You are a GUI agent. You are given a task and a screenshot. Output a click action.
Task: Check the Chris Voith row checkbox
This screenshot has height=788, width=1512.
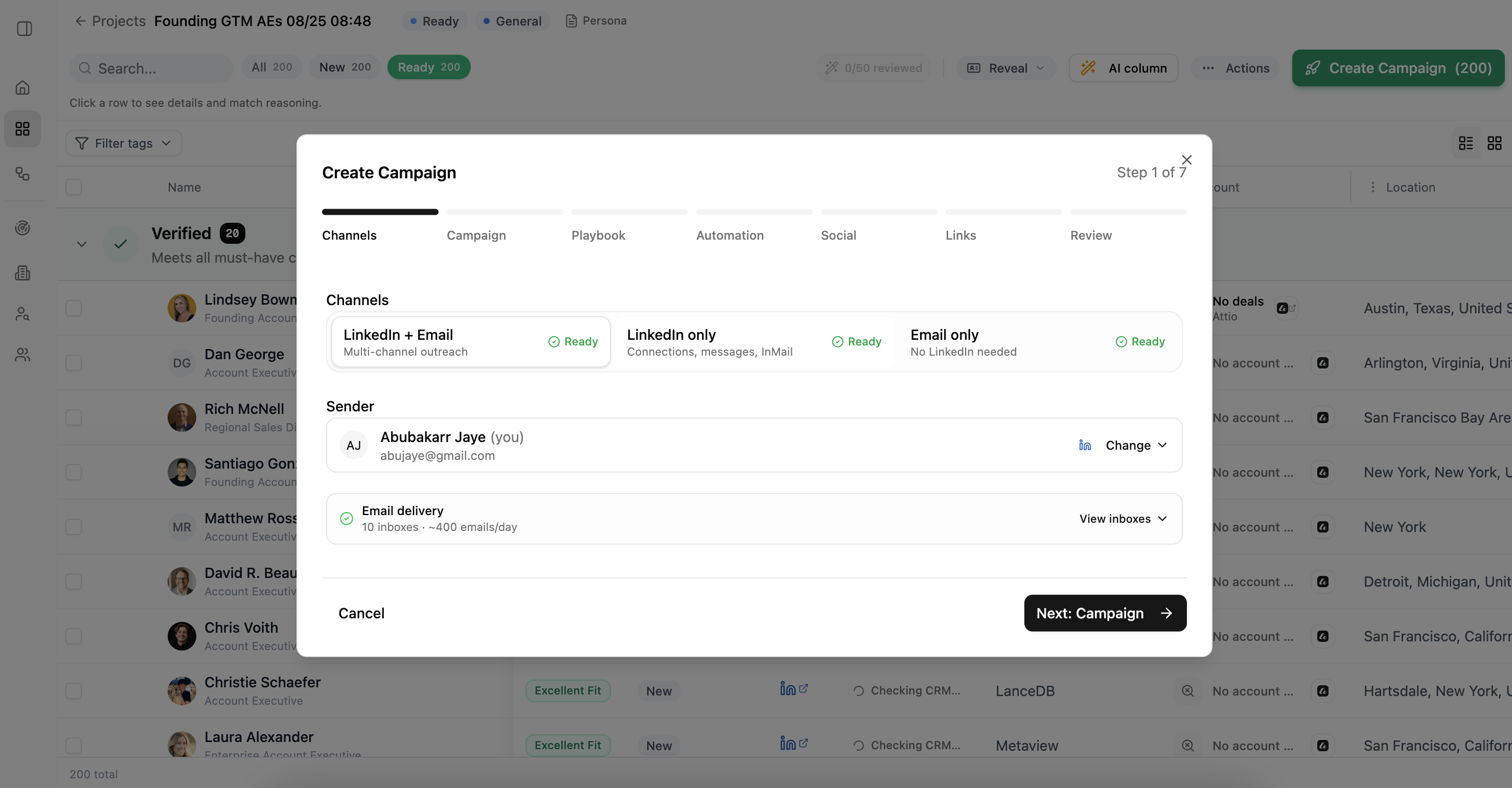74,637
